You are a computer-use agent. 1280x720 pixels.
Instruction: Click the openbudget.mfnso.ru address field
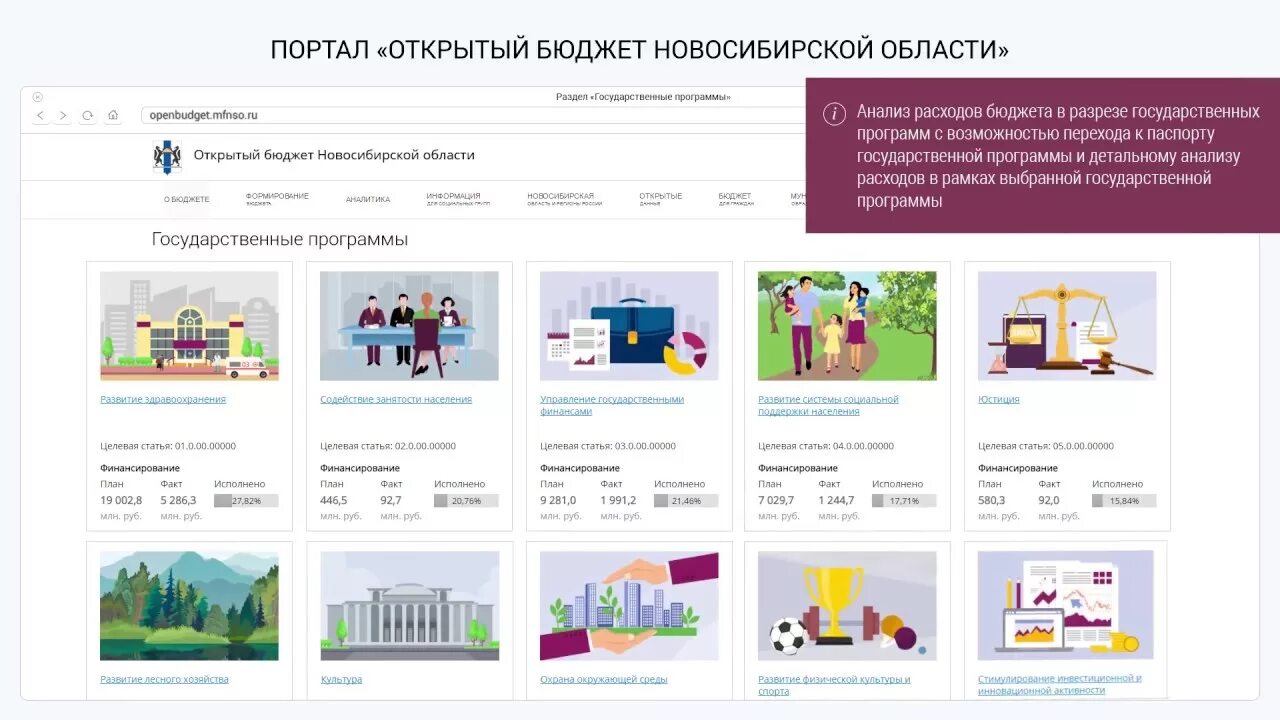click(x=473, y=115)
